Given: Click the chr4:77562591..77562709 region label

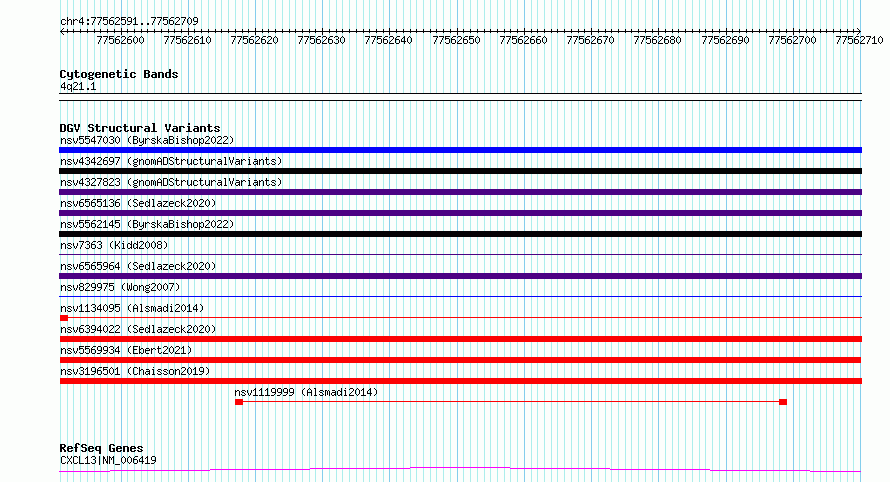Looking at the screenshot, I should coord(129,21).
